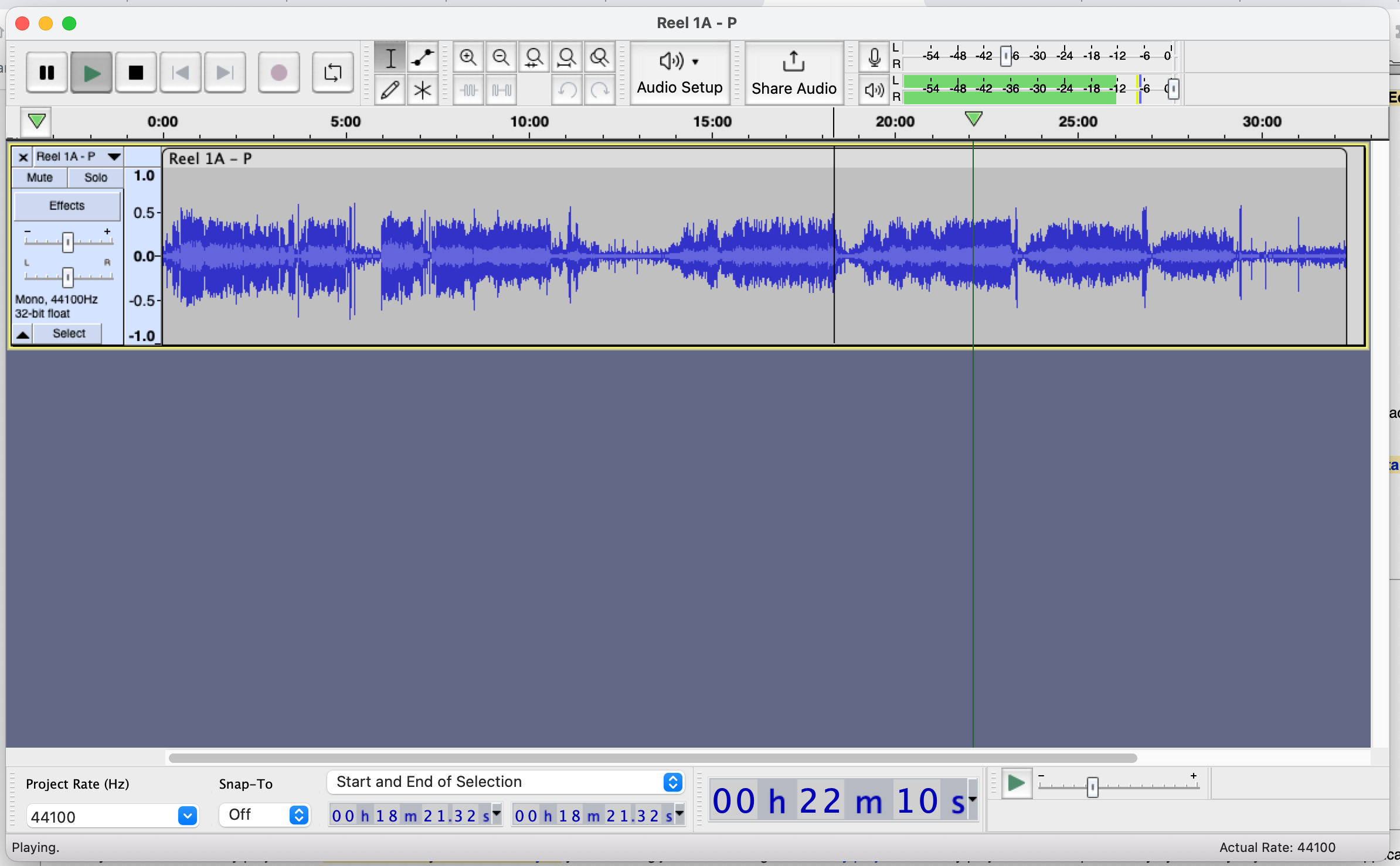
Task: Zoom out of the waveform
Action: (501, 57)
